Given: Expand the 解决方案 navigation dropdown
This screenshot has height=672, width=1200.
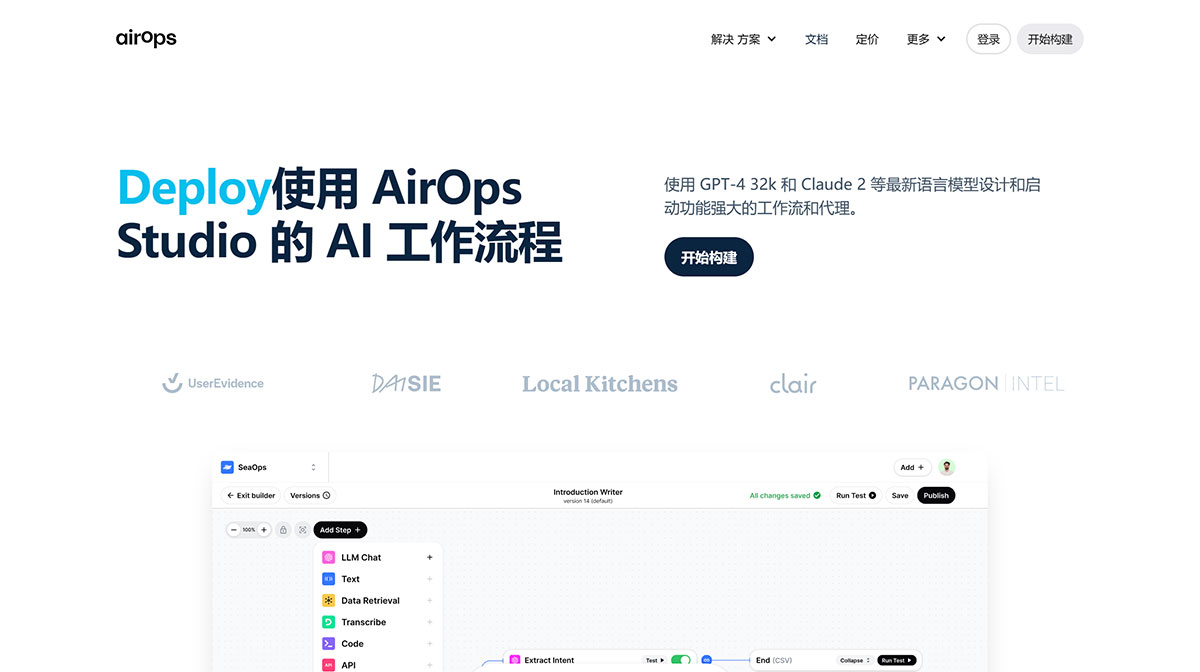Looking at the screenshot, I should [740, 39].
